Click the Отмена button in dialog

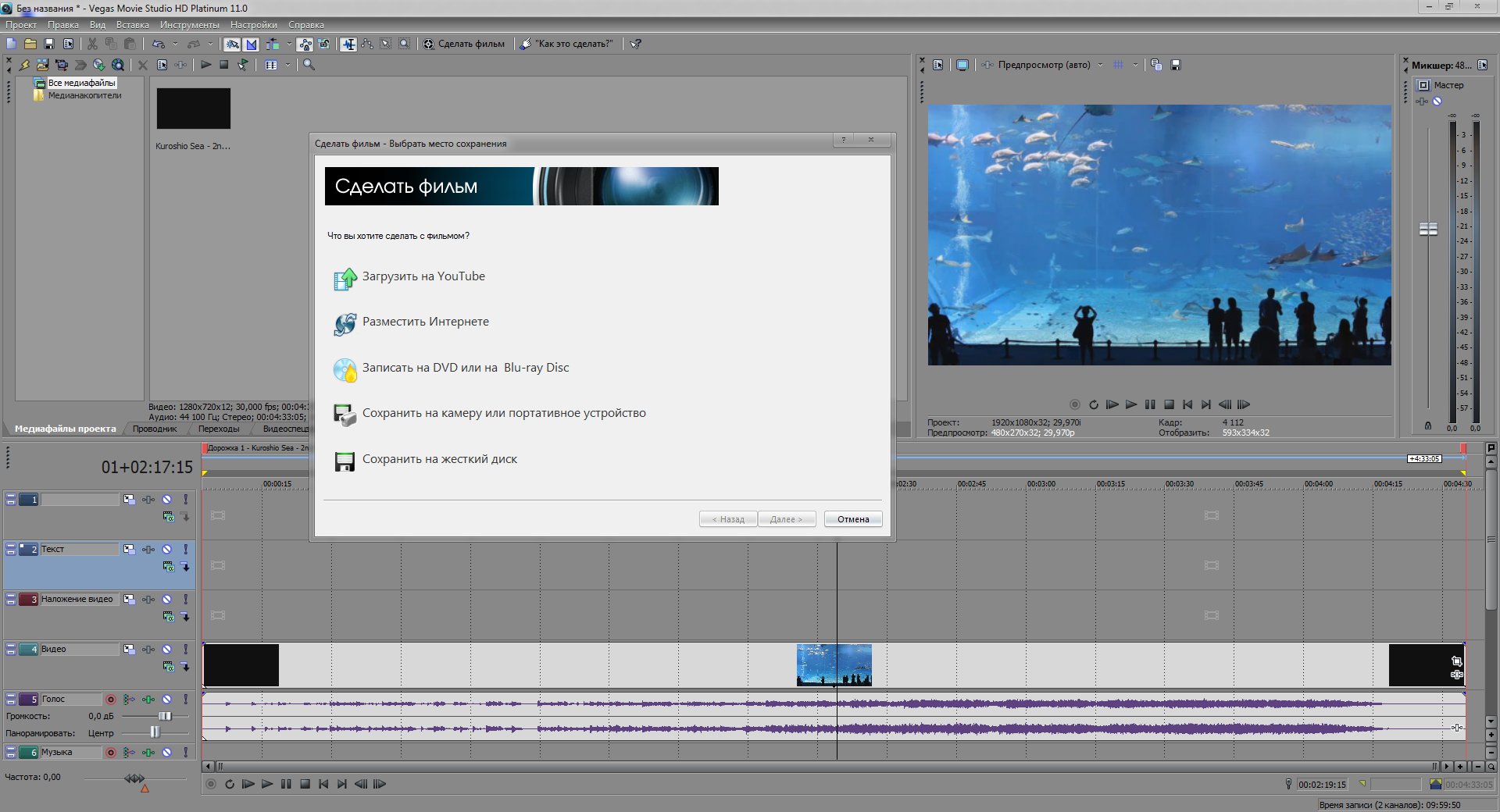click(853, 519)
